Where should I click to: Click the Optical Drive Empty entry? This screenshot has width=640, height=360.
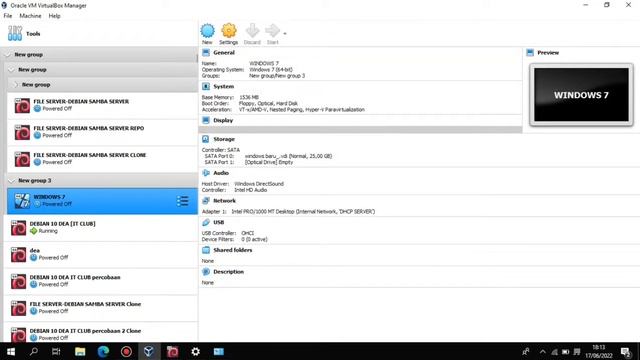pos(269,162)
